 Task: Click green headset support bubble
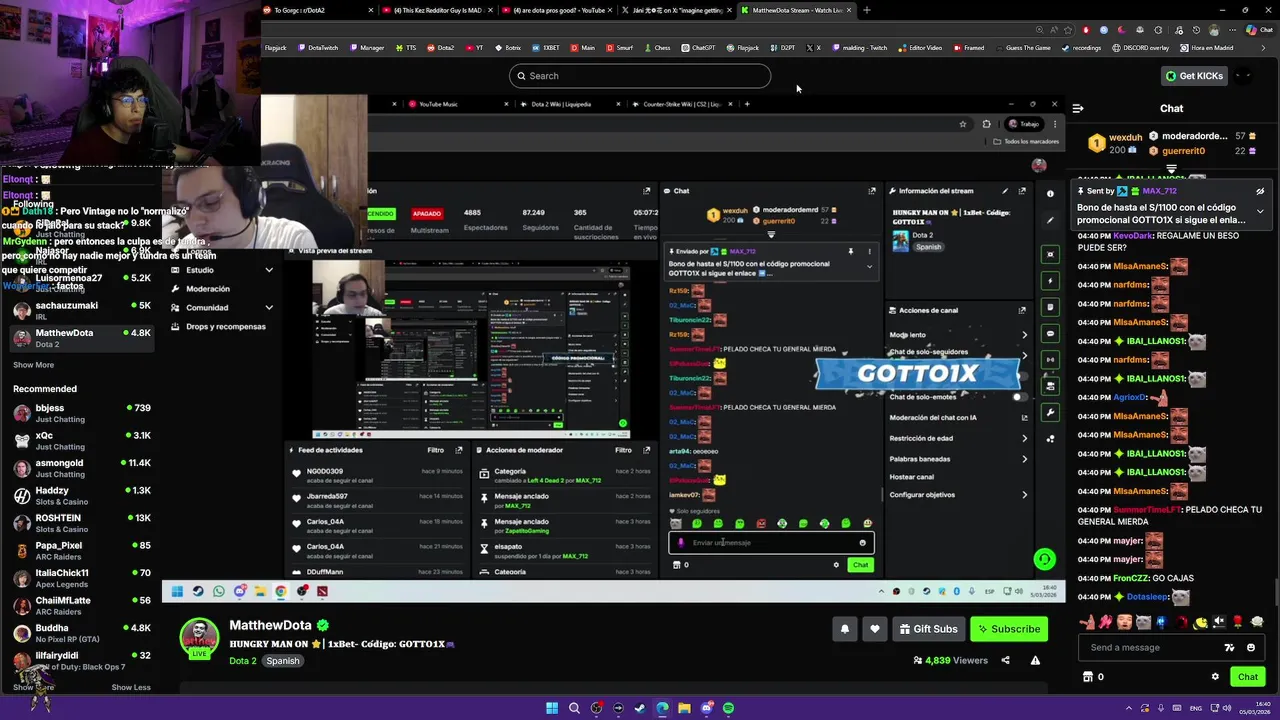pos(1044,560)
